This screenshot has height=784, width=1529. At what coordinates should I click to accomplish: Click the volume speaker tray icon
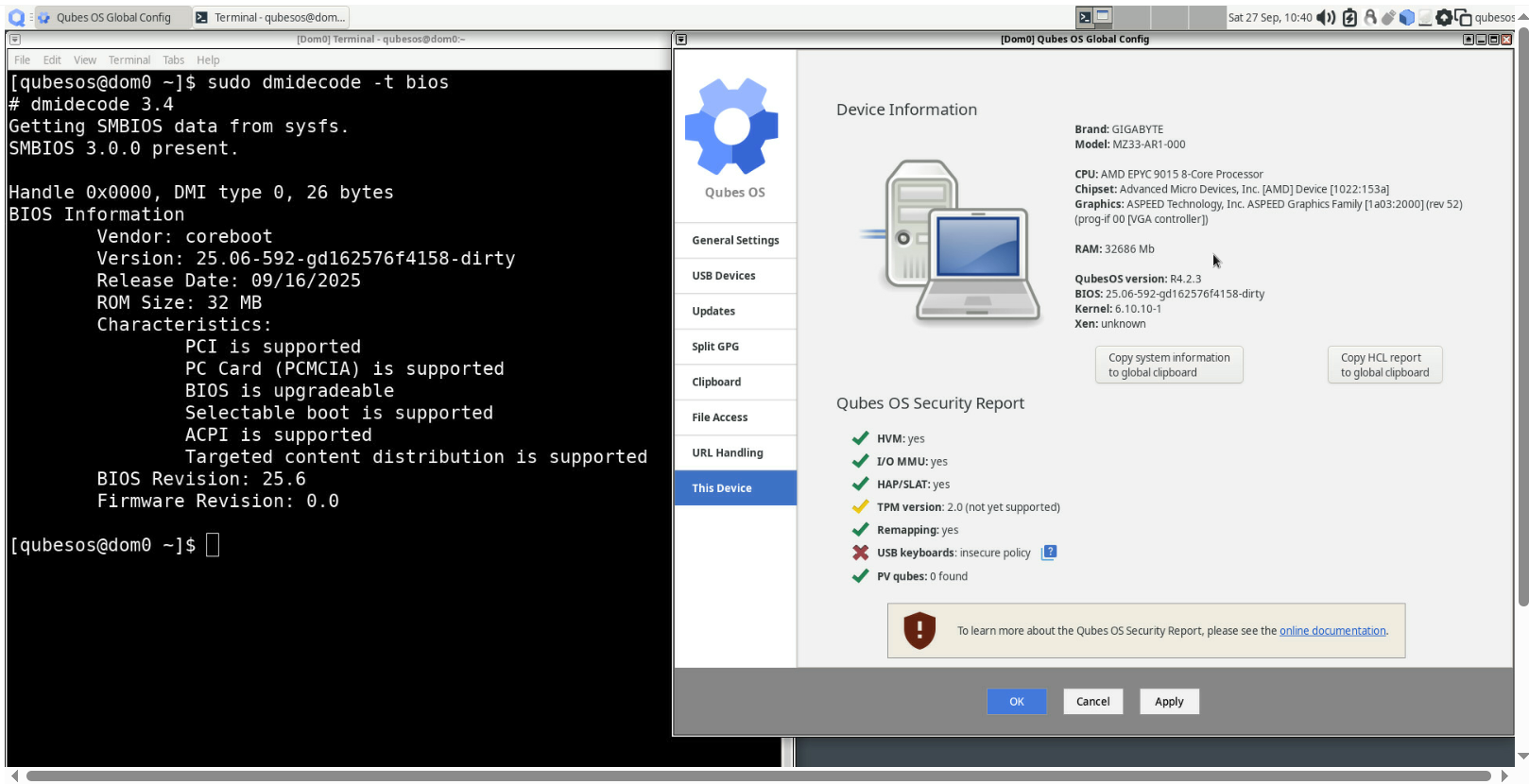click(1325, 17)
